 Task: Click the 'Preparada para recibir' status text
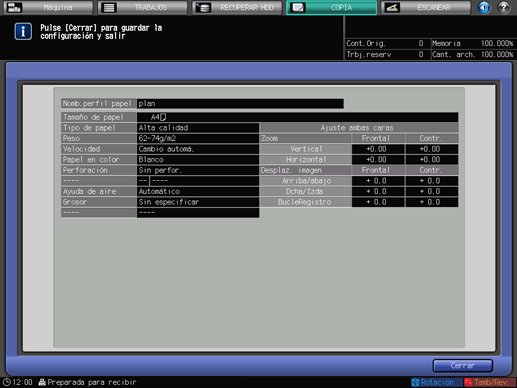pos(92,382)
